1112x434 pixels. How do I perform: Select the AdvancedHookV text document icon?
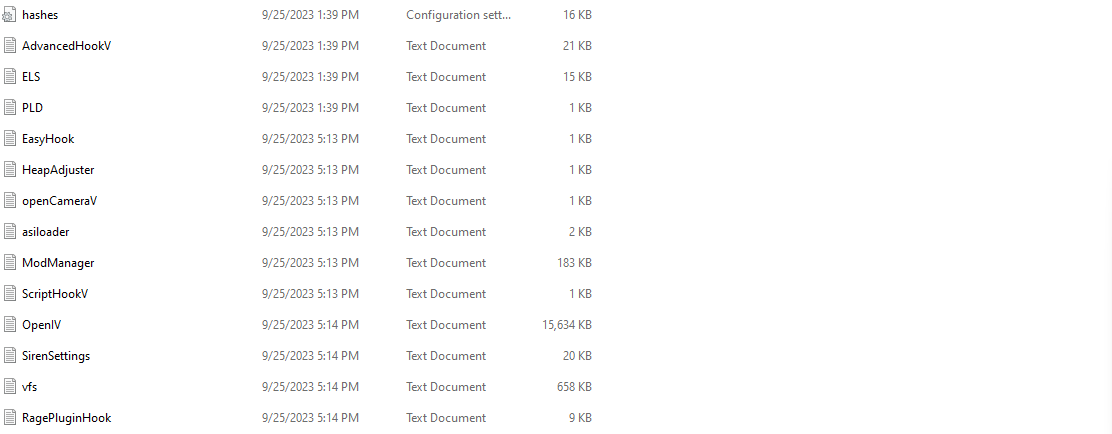click(9, 46)
